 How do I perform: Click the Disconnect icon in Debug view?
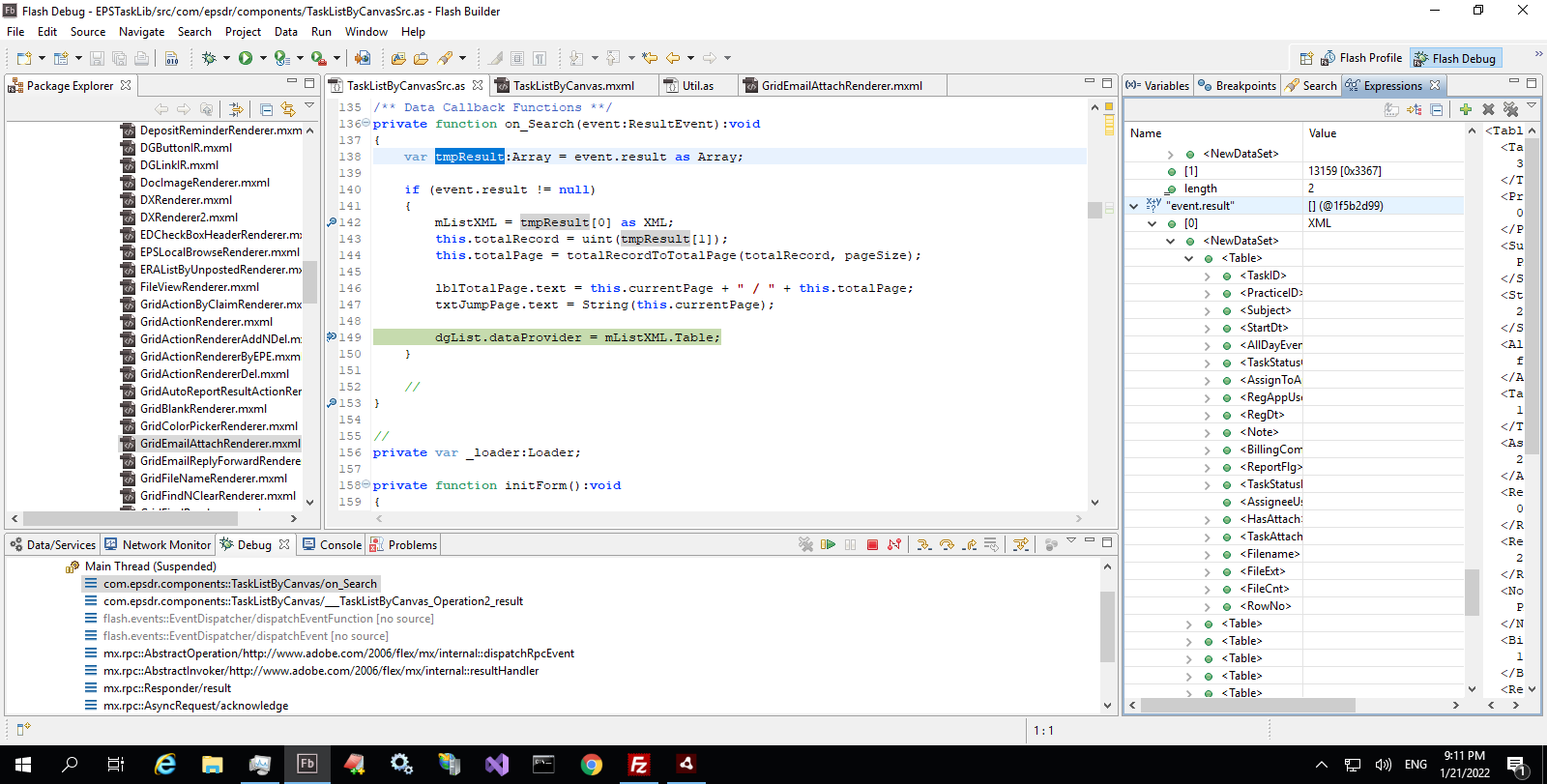coord(894,545)
